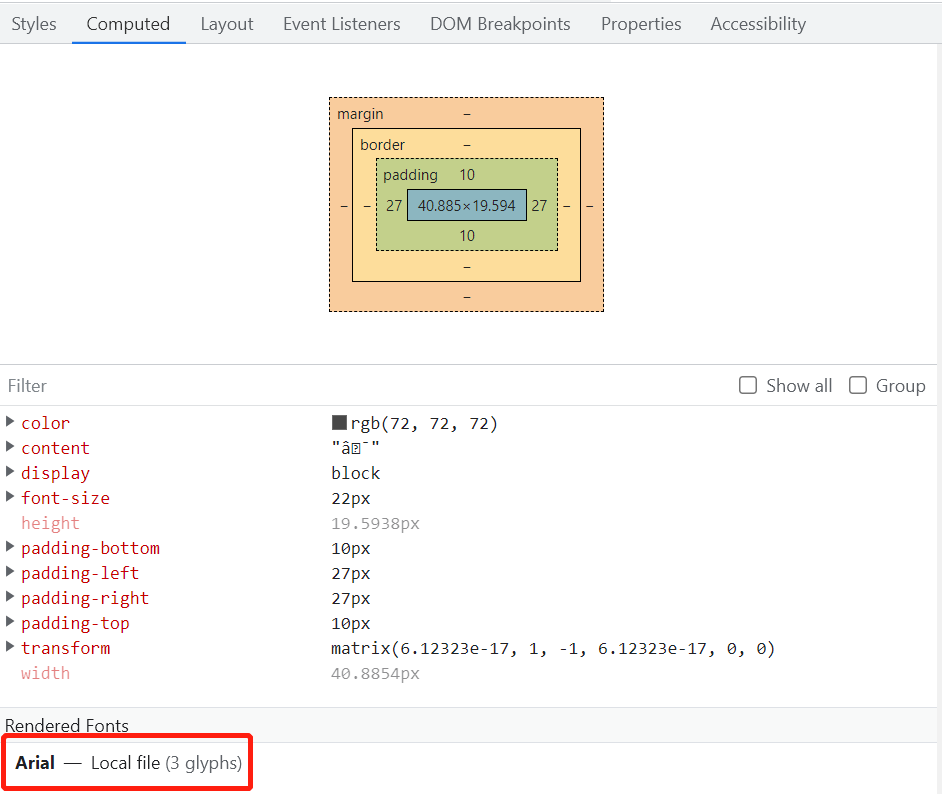Select the box model margin label
Image resolution: width=942 pixels, height=794 pixels.
[360, 114]
